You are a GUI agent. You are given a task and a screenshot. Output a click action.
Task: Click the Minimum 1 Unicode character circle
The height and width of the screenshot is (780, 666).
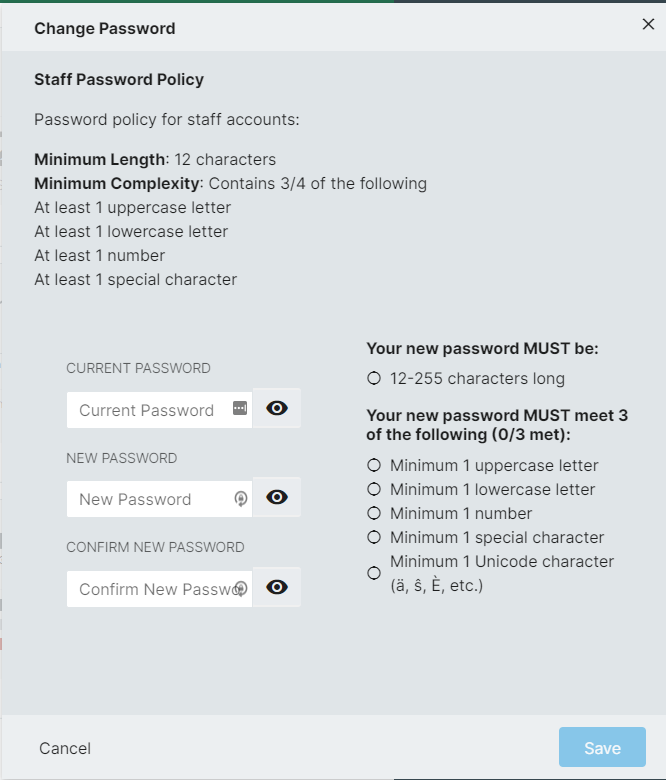[x=374, y=573]
